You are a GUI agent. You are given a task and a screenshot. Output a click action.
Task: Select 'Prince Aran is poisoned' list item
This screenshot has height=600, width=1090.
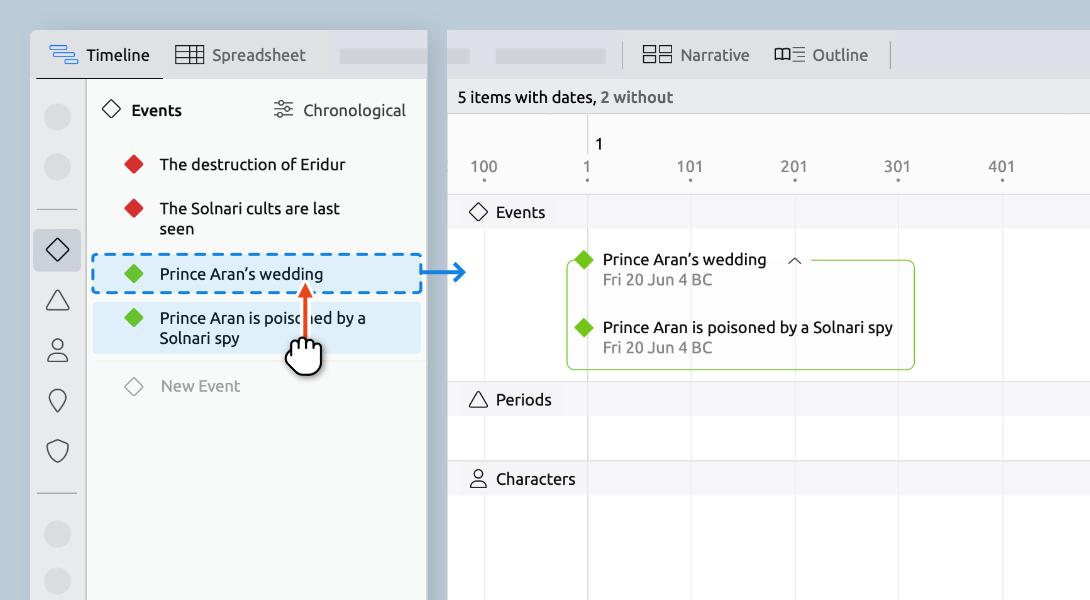(257, 328)
